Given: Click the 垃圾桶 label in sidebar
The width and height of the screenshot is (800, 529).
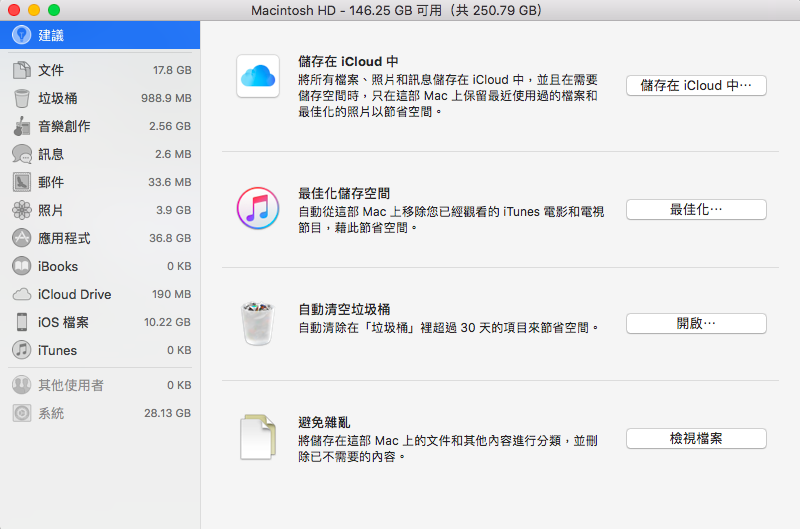Looking at the screenshot, I should [58, 98].
